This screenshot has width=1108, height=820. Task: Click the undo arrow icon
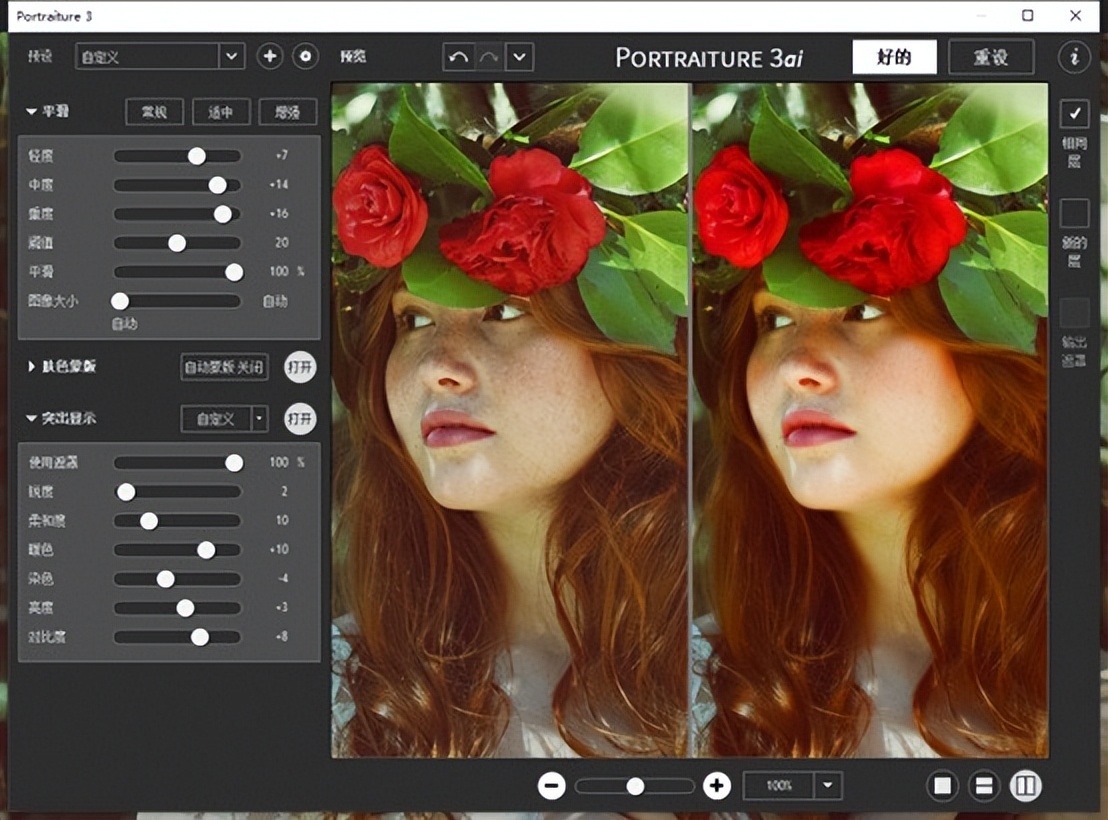(459, 57)
